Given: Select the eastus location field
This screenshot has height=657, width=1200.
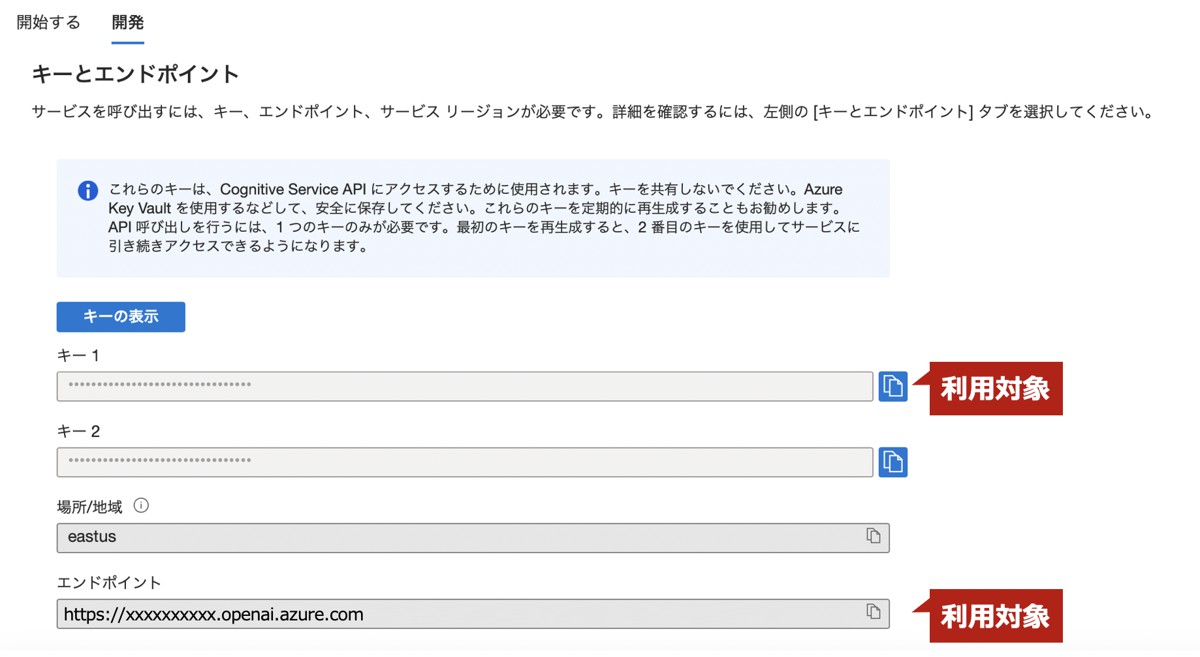Looking at the screenshot, I should (x=473, y=537).
